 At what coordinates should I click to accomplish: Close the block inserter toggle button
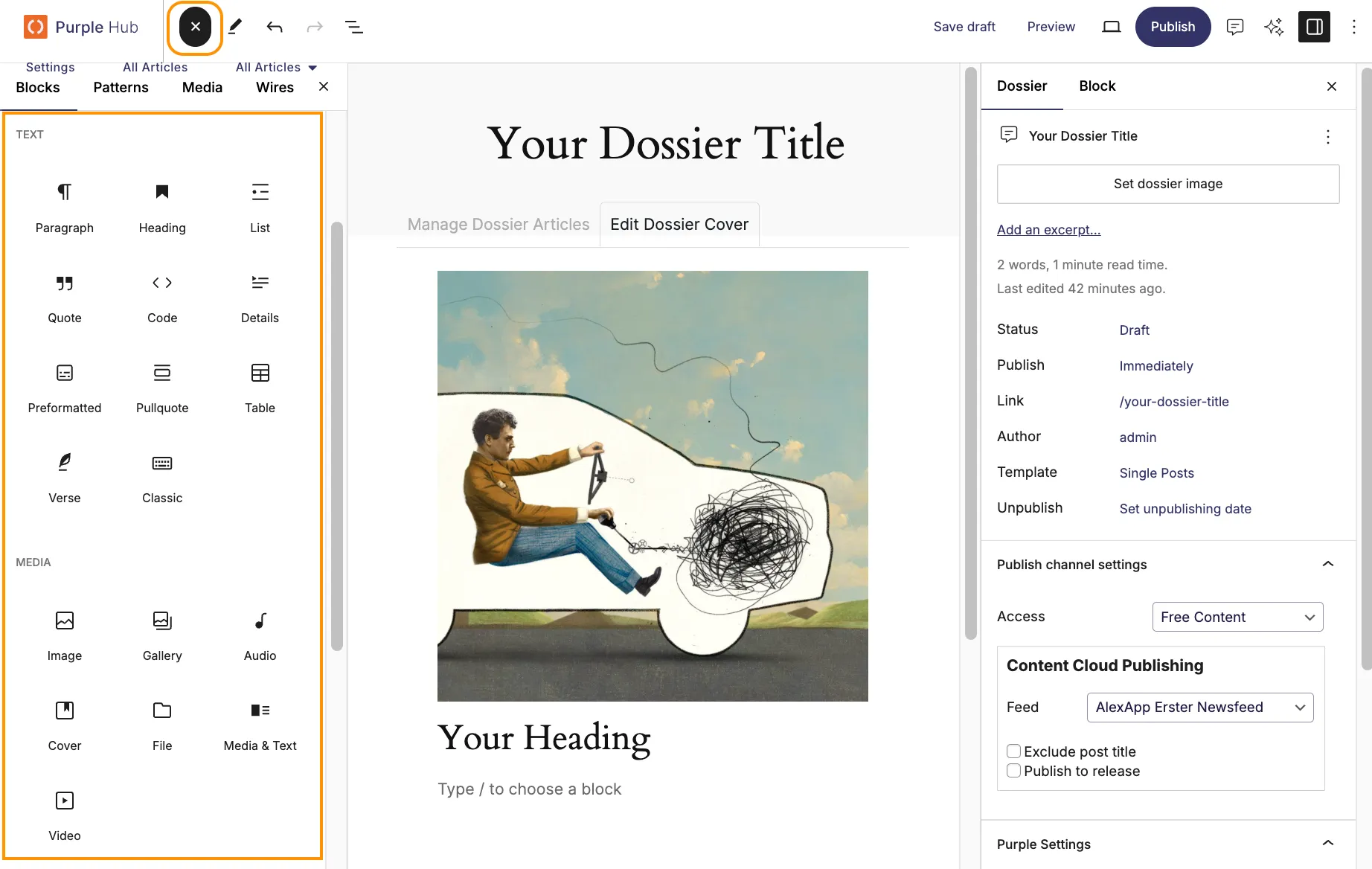pos(195,28)
